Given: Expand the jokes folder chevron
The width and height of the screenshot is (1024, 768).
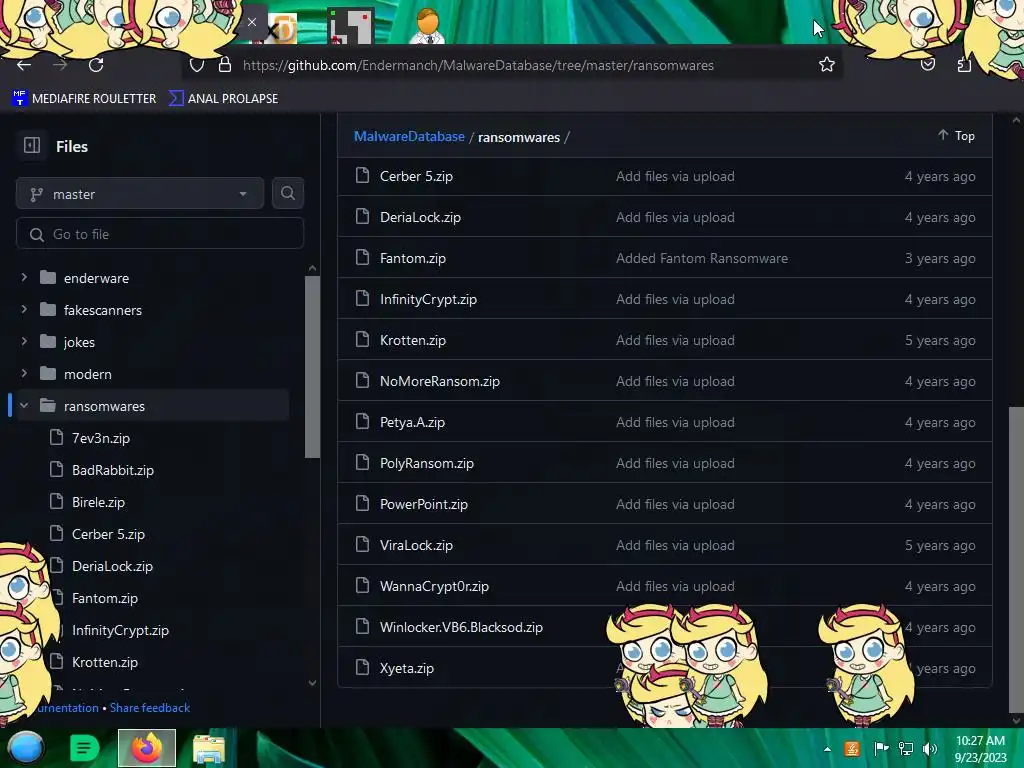Looking at the screenshot, I should [24, 342].
